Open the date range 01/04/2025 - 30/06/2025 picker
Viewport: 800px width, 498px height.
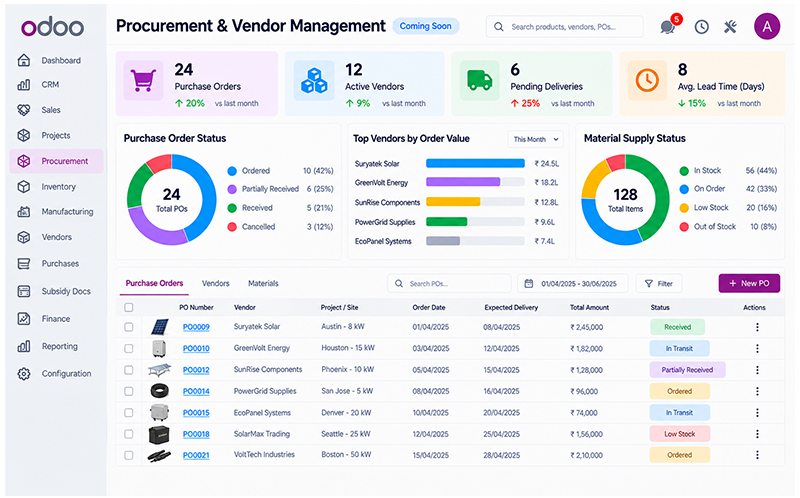(x=572, y=283)
